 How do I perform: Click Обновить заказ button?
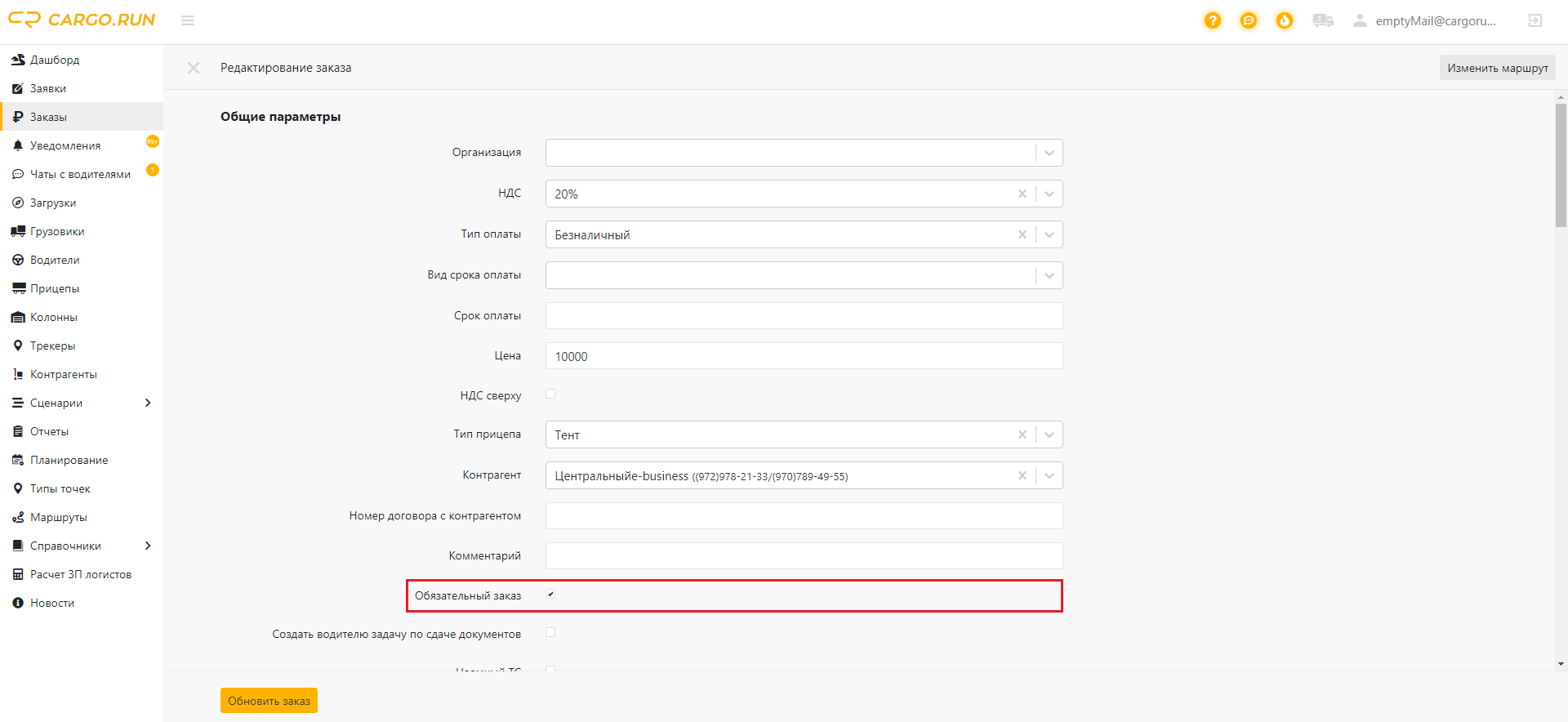click(x=269, y=701)
